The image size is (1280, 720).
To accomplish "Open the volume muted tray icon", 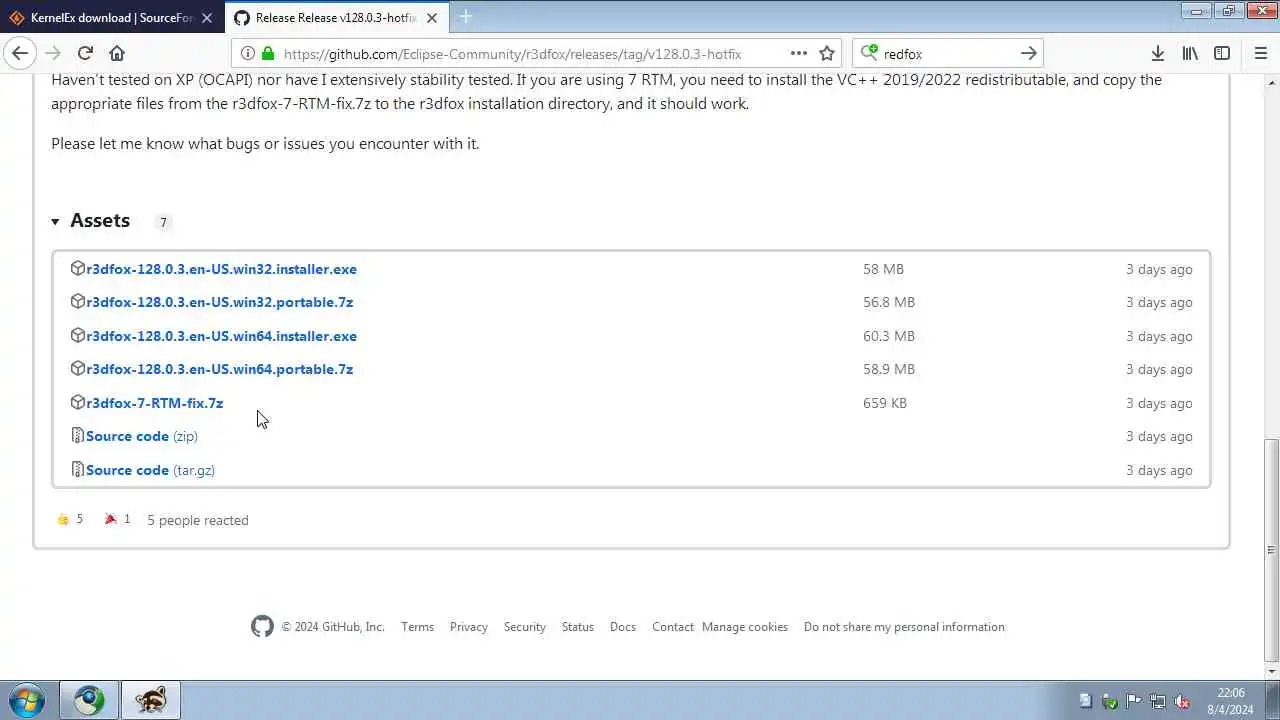I will (1181, 701).
